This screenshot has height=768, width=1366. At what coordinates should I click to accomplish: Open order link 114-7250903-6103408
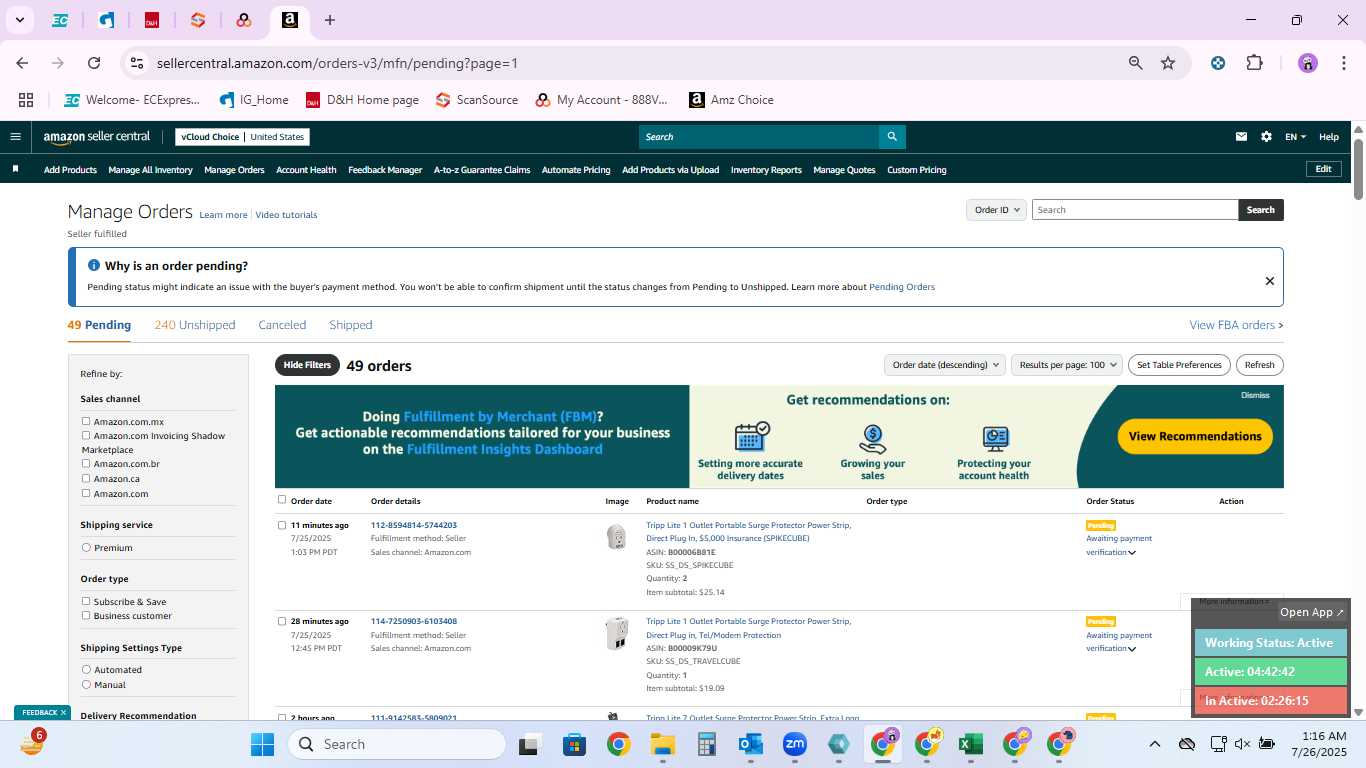(x=414, y=621)
